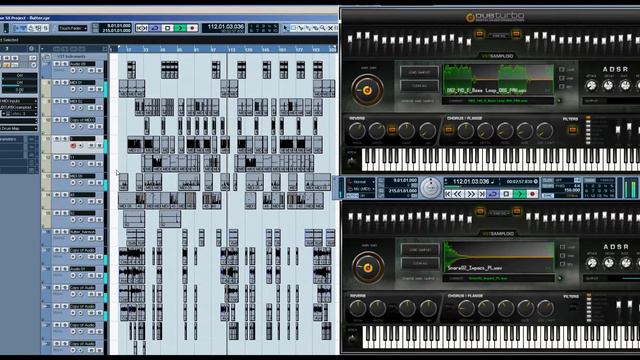Click Go to Start on the floating transport
640x360 pixels.
point(448,194)
